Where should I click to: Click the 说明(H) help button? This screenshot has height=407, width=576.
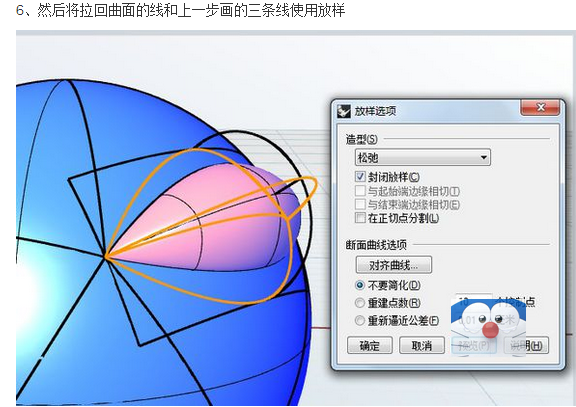point(526,345)
